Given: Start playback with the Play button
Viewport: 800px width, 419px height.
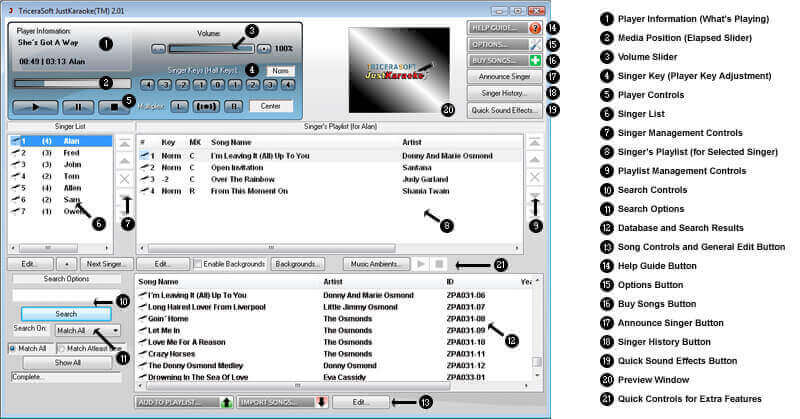Looking at the screenshot, I should coord(35,107).
